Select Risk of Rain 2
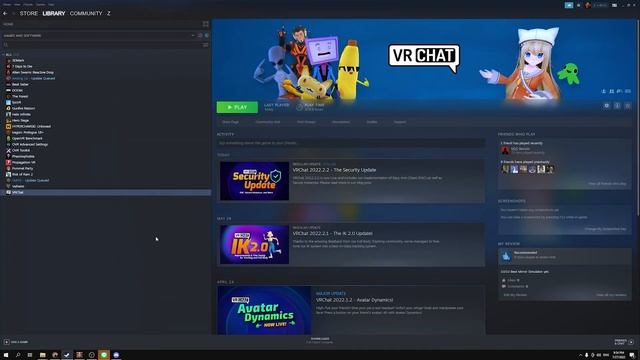Image resolution: width=640 pixels, height=360 pixels. (22, 174)
